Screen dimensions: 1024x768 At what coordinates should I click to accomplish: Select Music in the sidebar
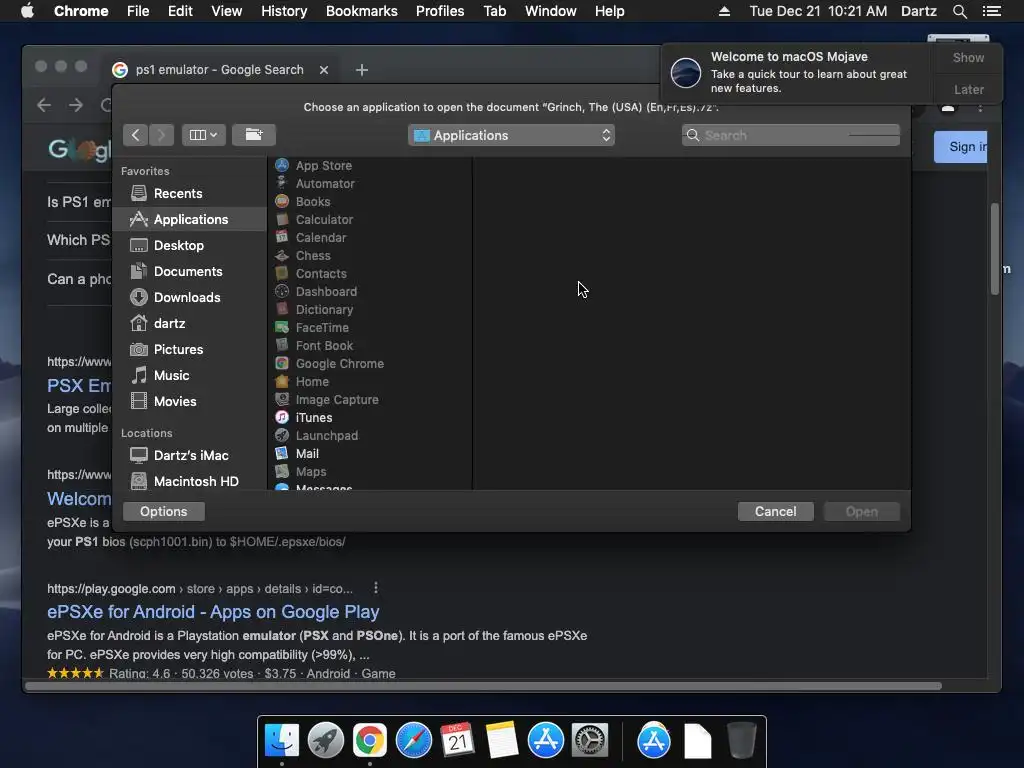(x=190, y=376)
